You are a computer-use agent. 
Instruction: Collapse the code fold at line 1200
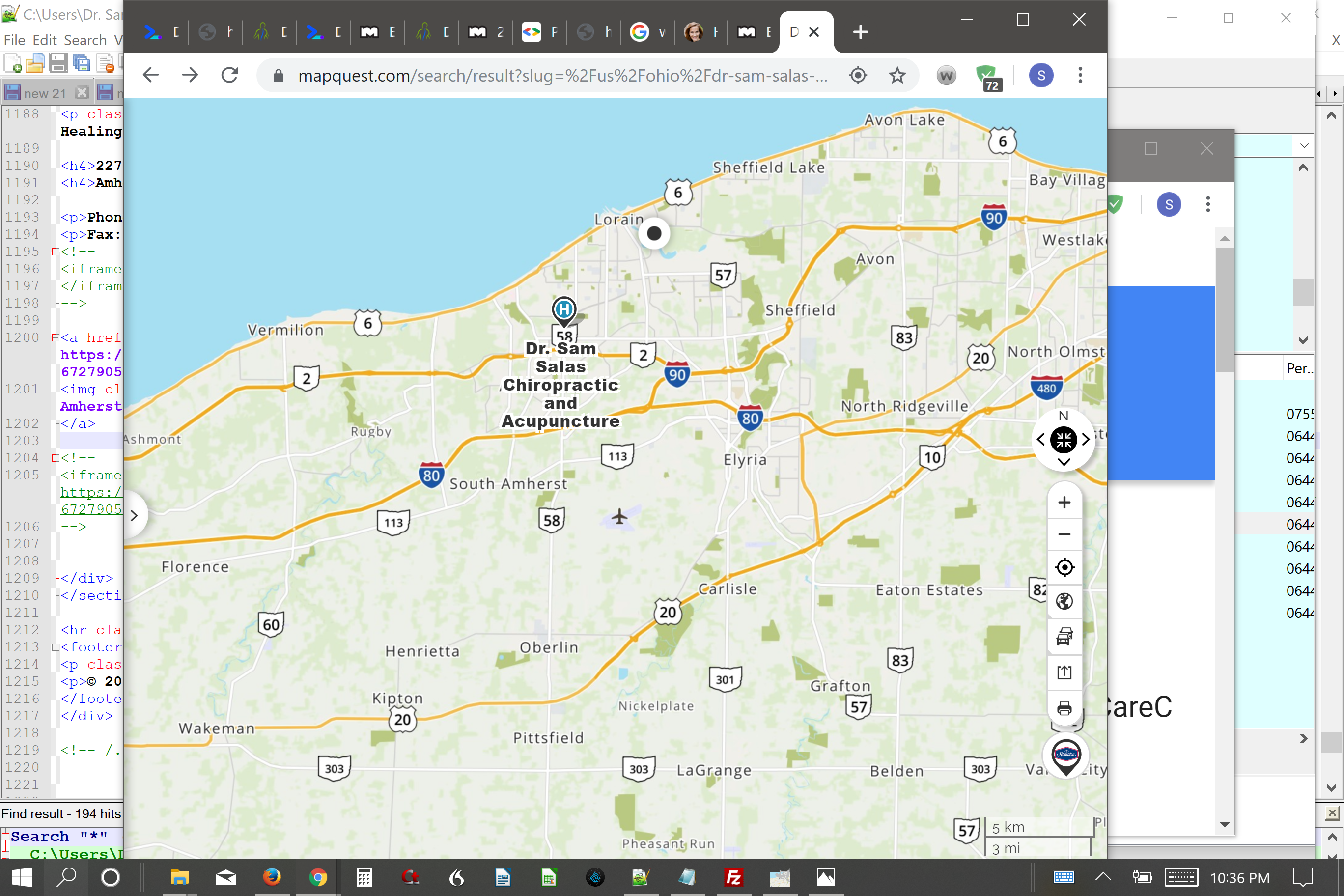click(56, 337)
